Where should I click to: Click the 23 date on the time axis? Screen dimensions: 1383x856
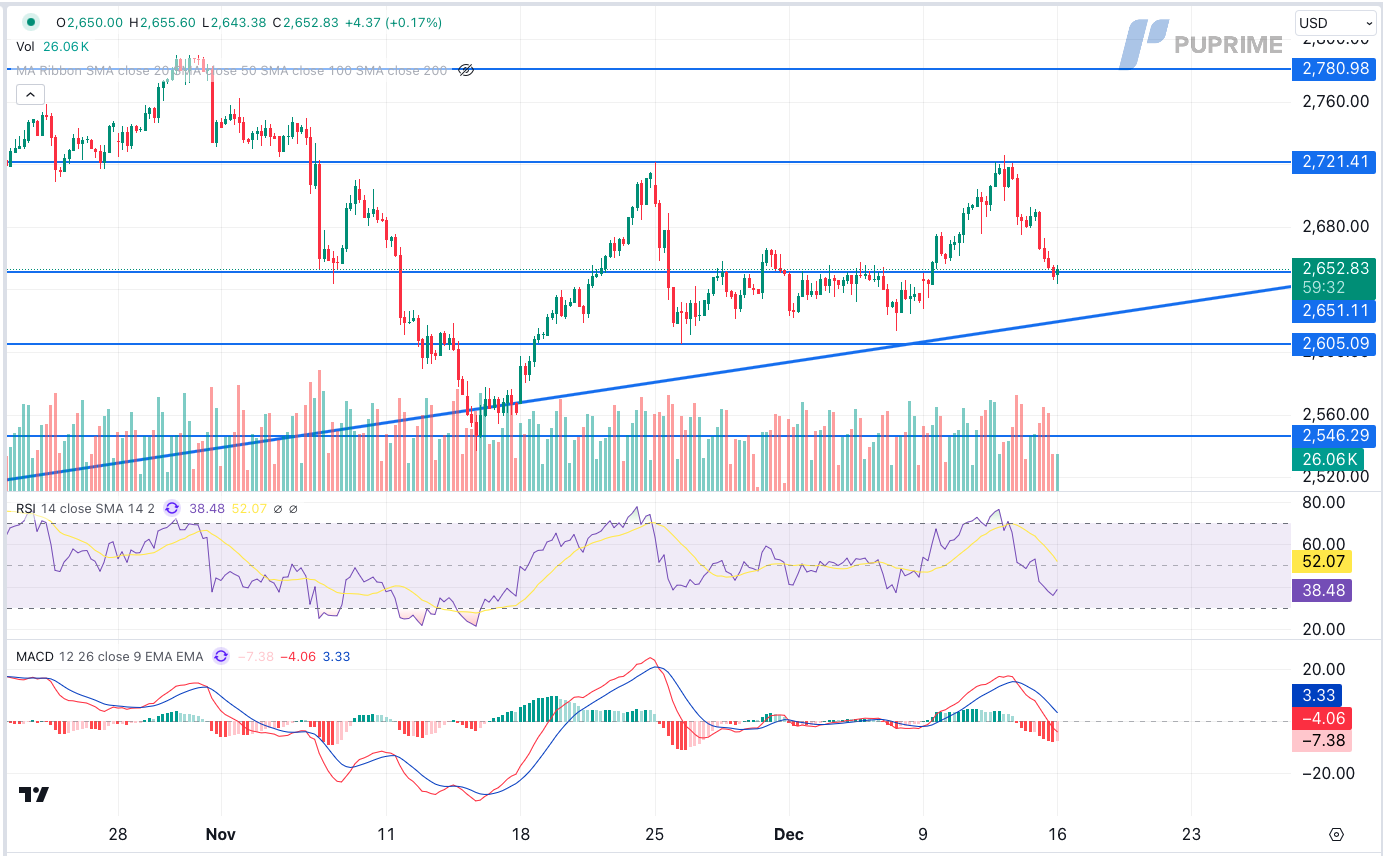point(1191,834)
